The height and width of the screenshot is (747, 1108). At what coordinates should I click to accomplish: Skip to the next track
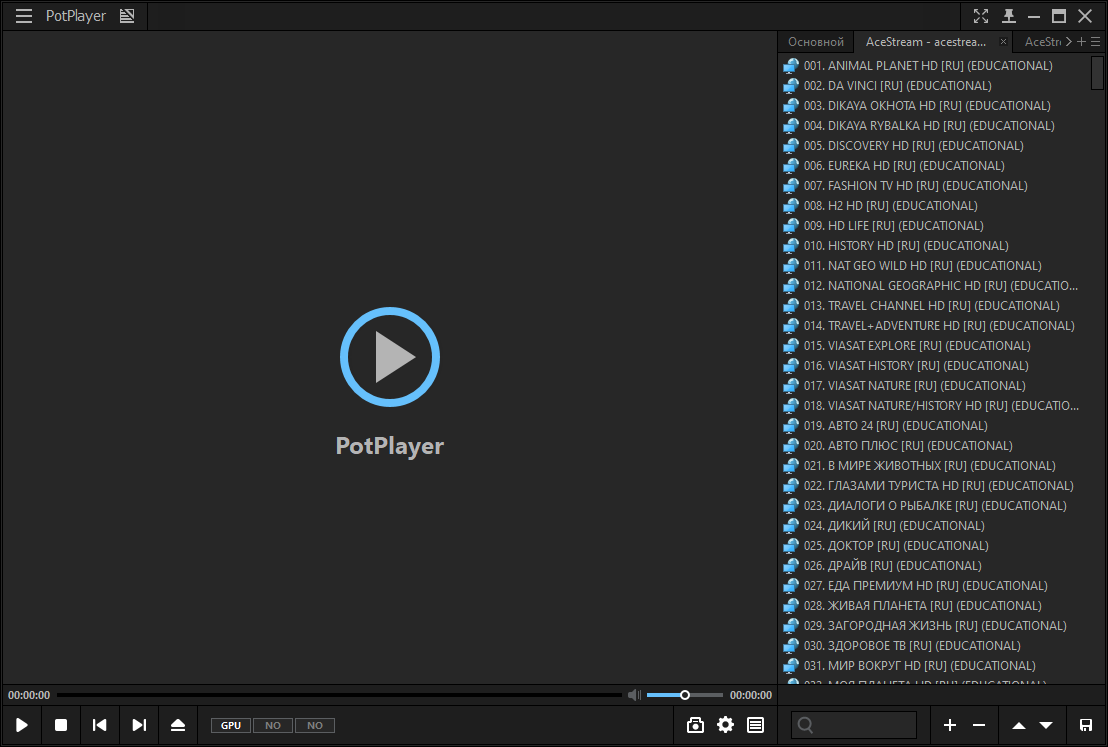click(139, 725)
